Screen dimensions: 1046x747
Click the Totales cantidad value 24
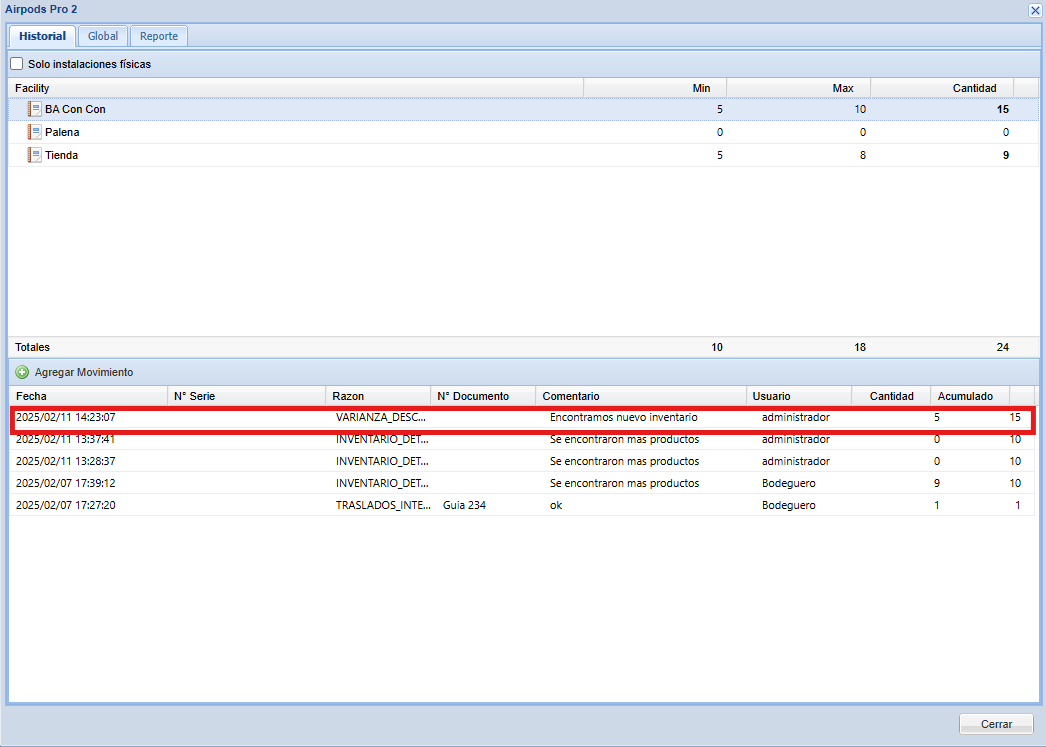1003,347
